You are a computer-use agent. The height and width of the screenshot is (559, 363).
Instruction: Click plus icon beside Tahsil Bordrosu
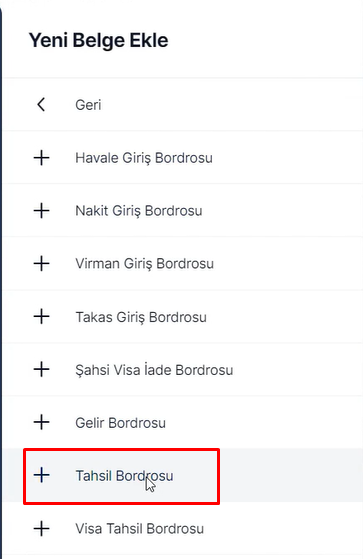click(x=41, y=475)
